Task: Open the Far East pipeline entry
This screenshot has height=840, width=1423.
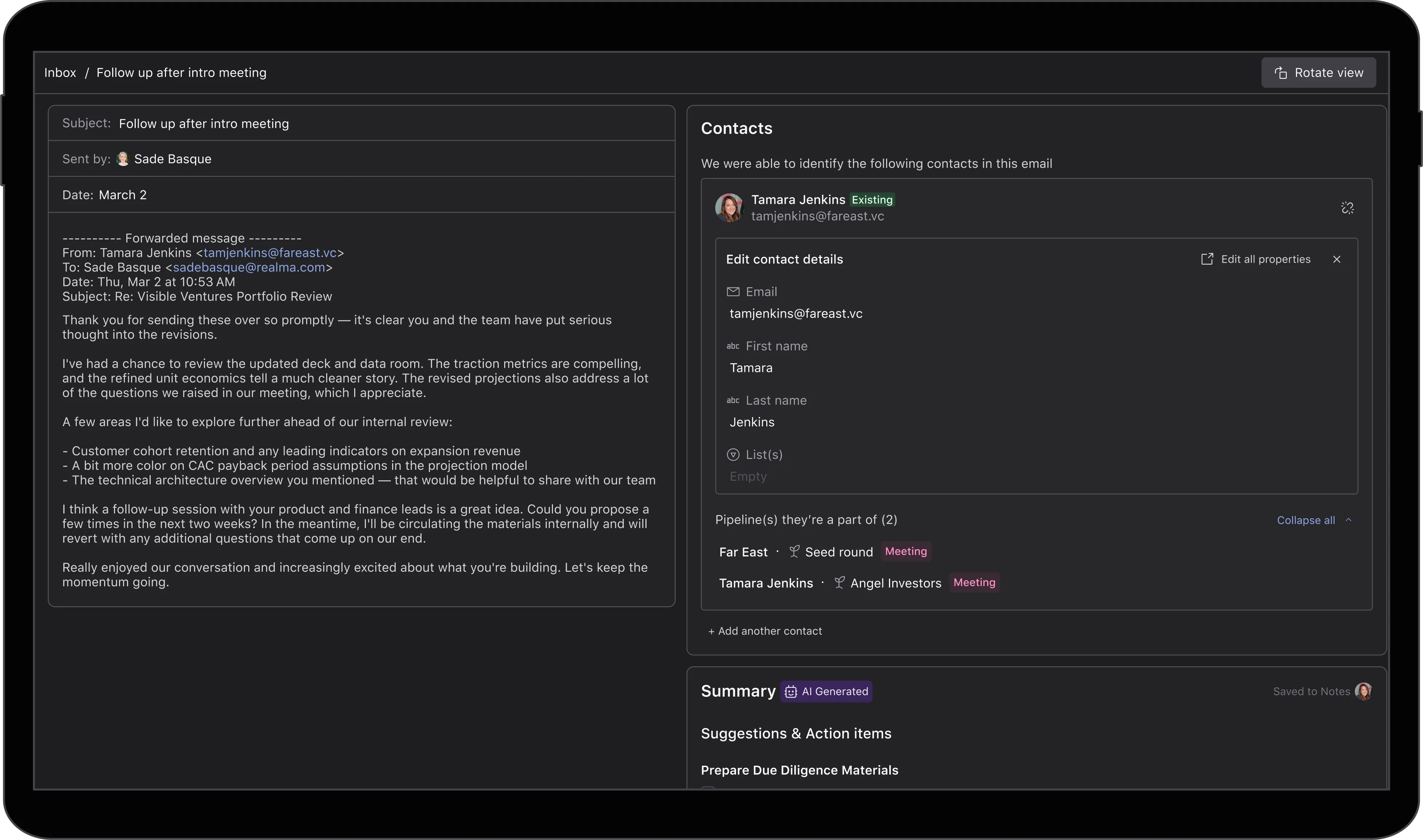Action: 743,552
